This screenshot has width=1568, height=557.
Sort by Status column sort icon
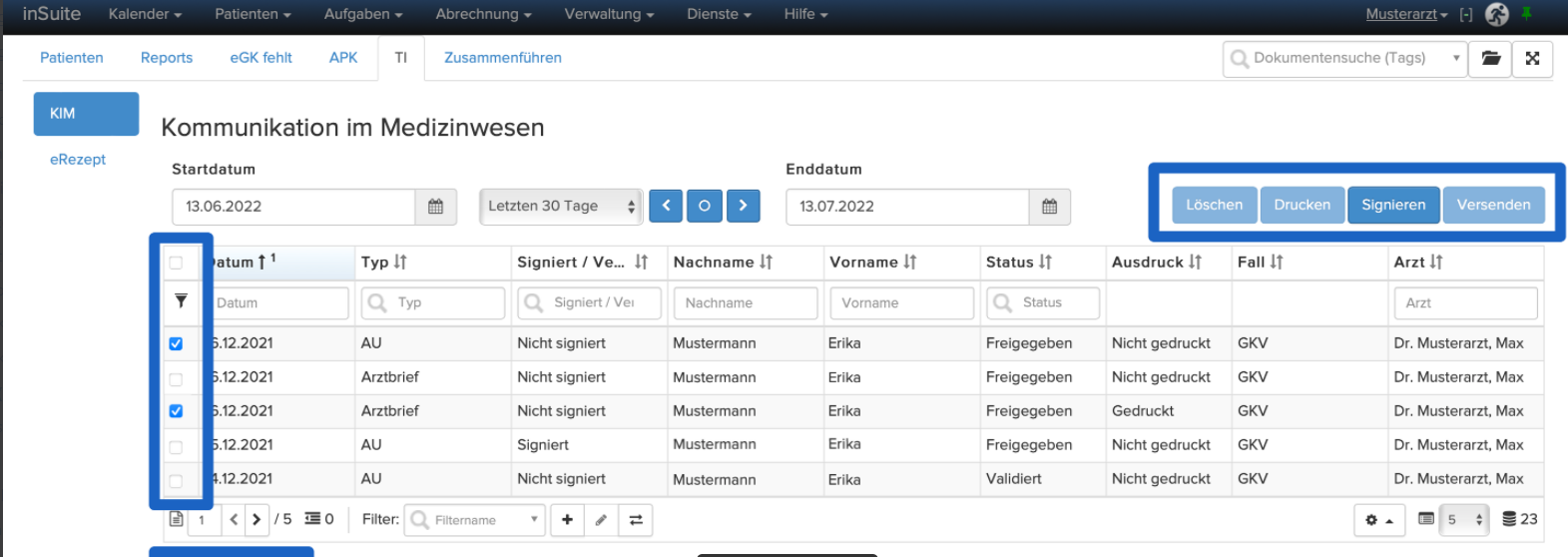coord(1045,262)
